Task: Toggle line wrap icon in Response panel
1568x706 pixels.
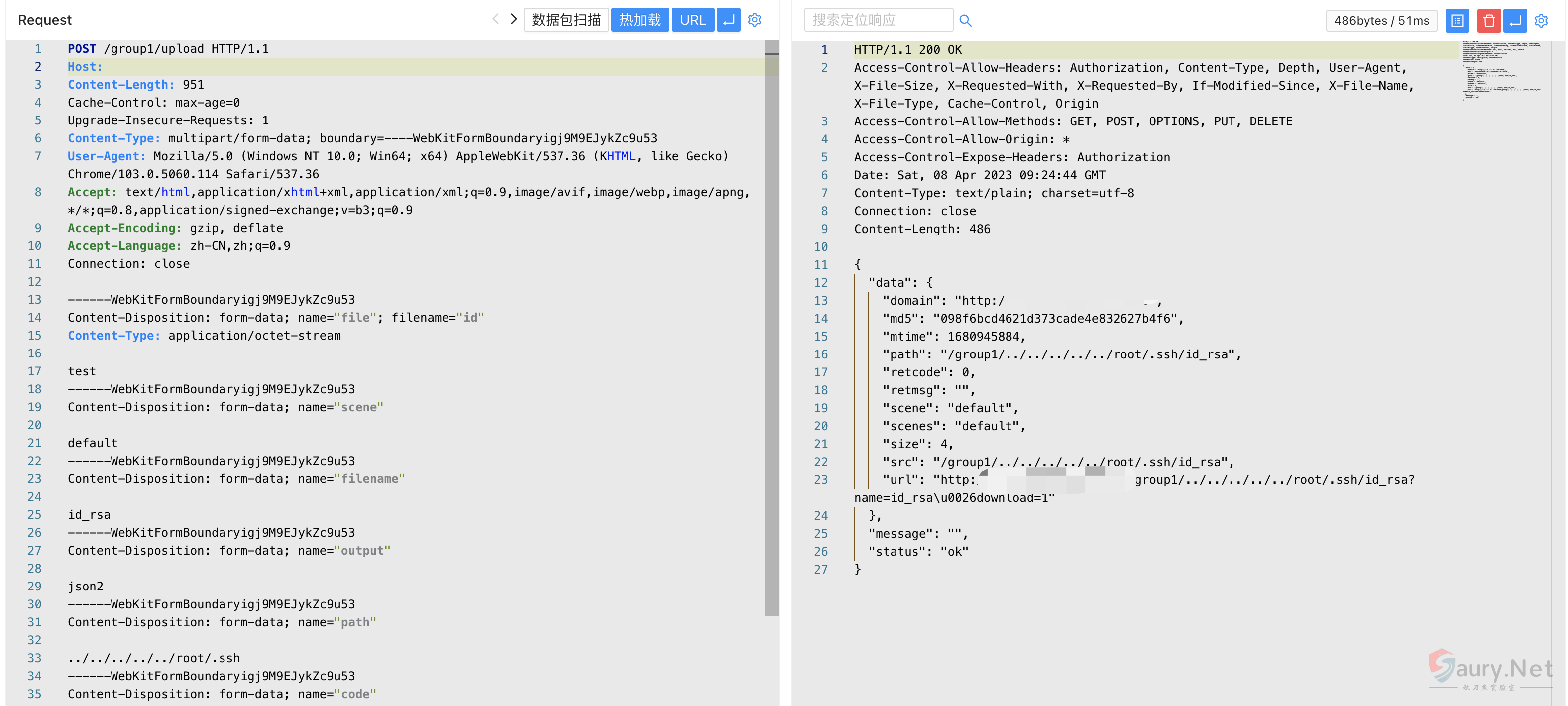Action: click(1514, 21)
